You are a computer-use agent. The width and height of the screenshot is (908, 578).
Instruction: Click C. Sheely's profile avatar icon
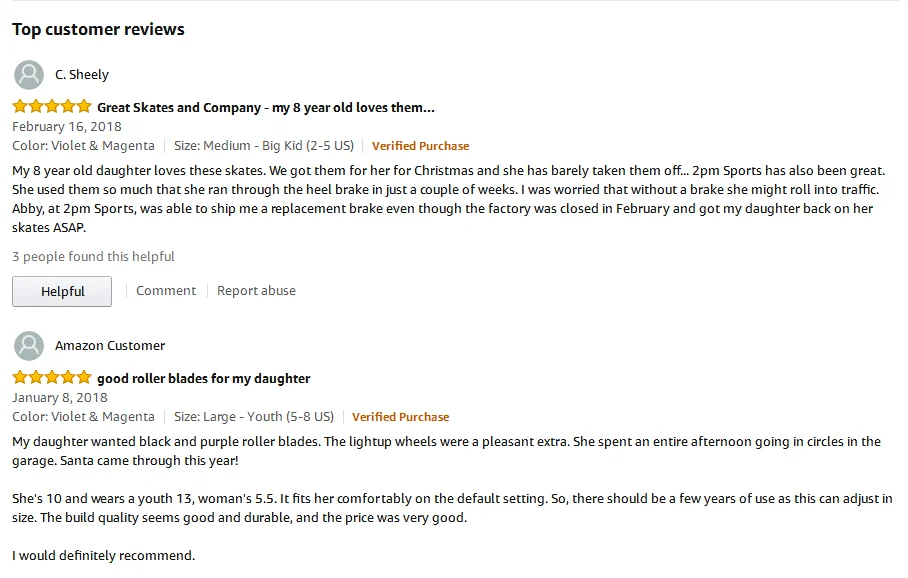29,75
